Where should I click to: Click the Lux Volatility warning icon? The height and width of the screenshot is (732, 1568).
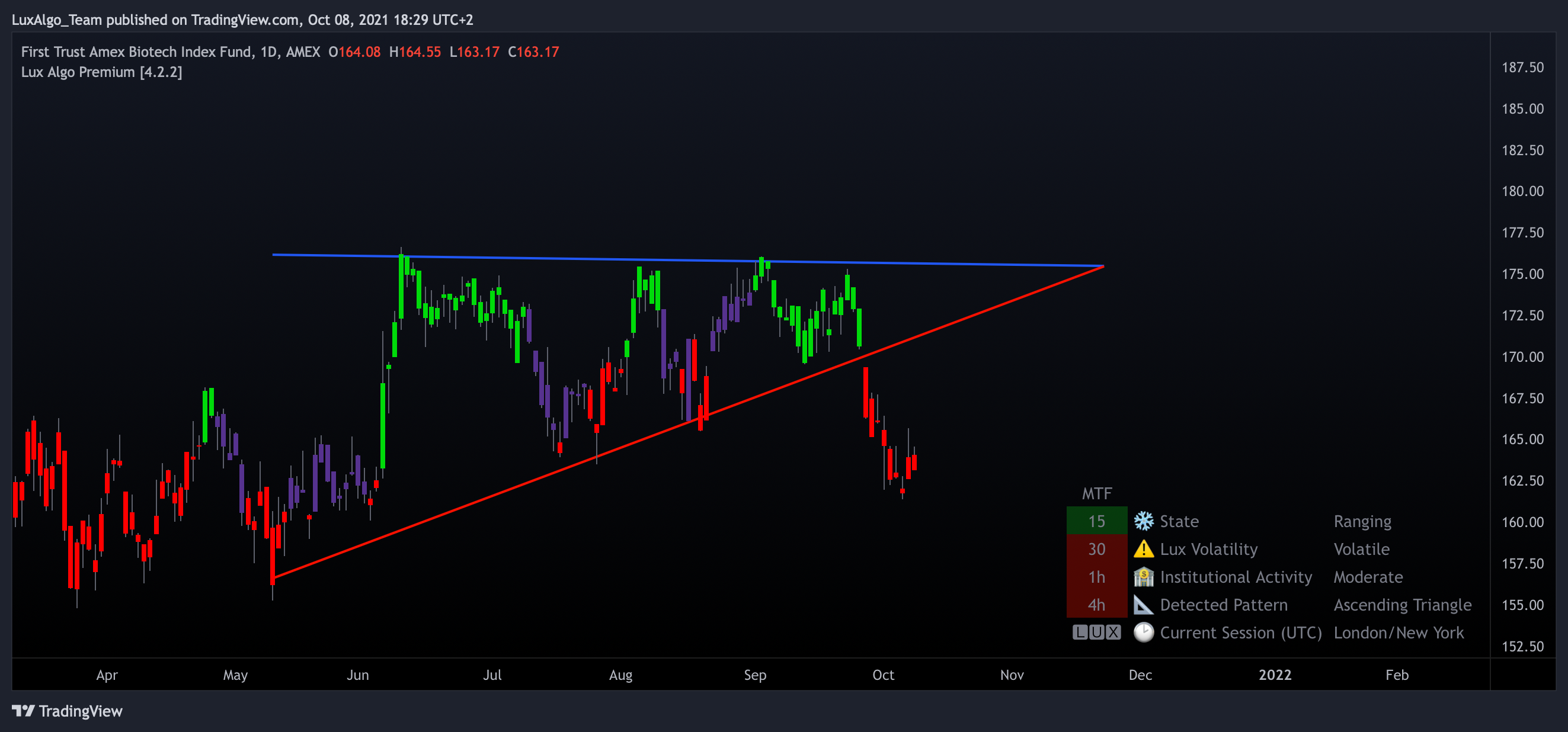[x=1144, y=549]
